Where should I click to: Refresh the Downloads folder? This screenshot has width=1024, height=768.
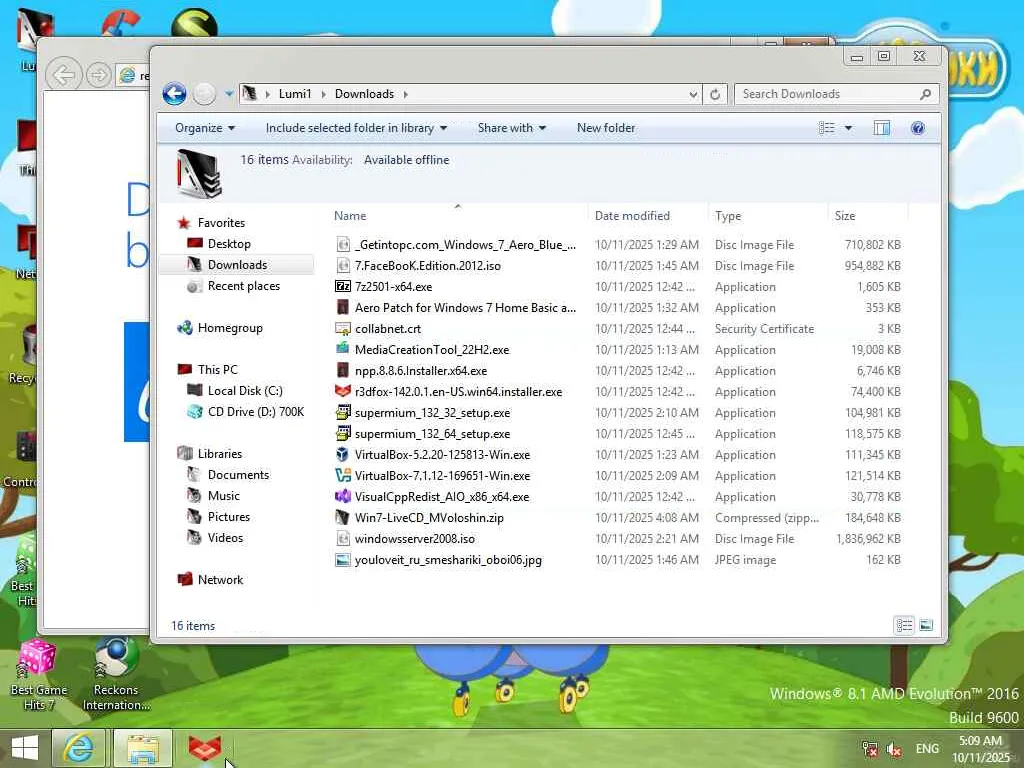(715, 94)
